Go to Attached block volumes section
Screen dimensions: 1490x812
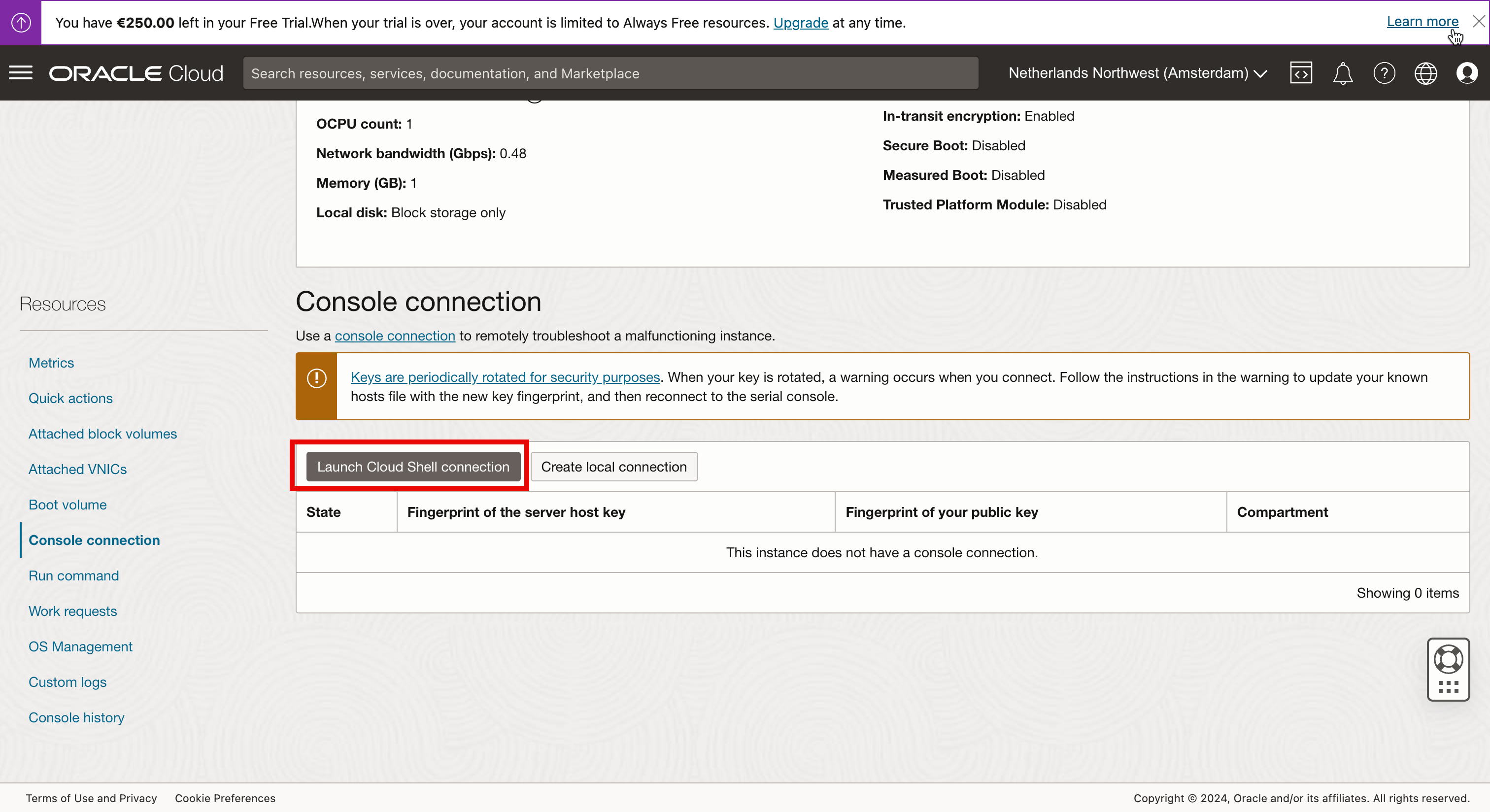[102, 434]
